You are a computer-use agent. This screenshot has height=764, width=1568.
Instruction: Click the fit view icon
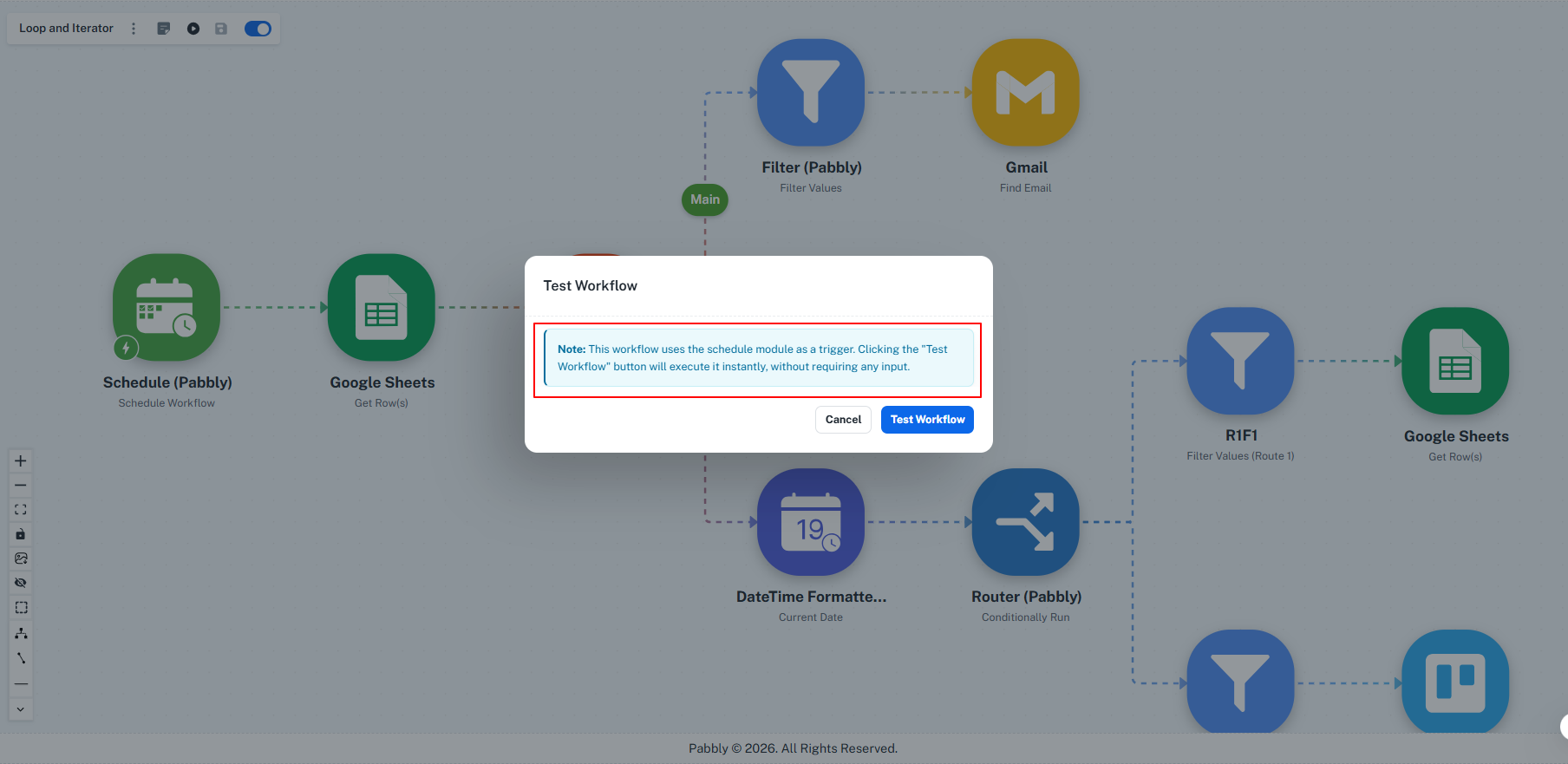21,510
